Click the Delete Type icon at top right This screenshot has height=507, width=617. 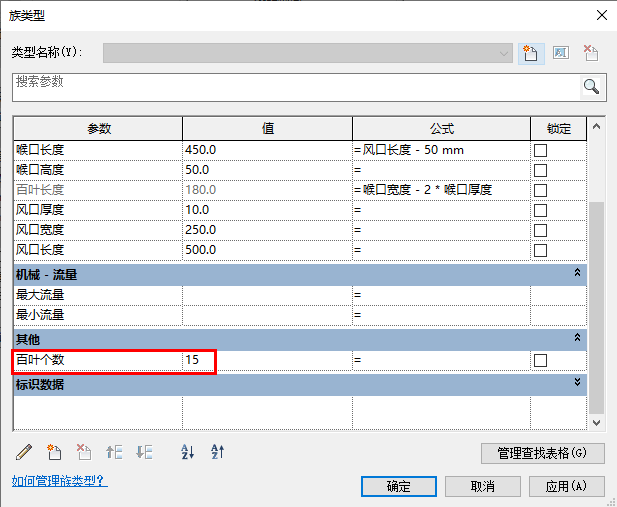point(591,53)
